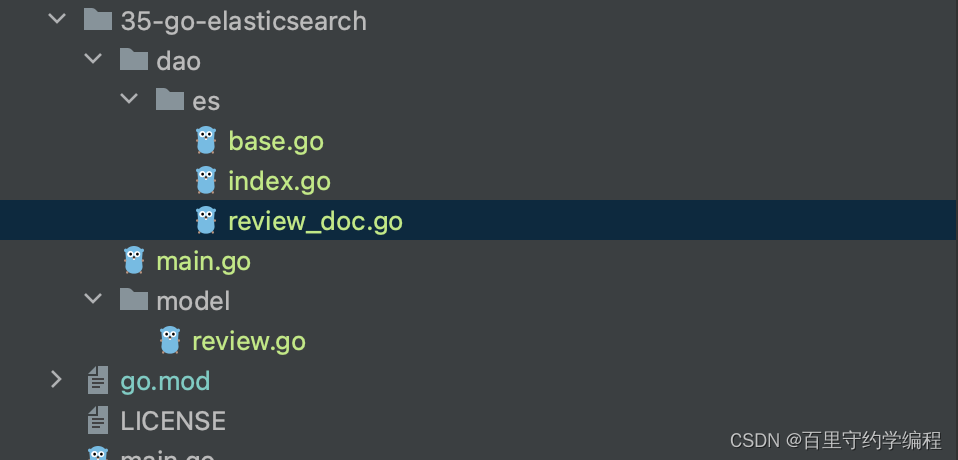Viewport: 958px width, 460px height.
Task: Select the base.go file name
Action: click(276, 141)
